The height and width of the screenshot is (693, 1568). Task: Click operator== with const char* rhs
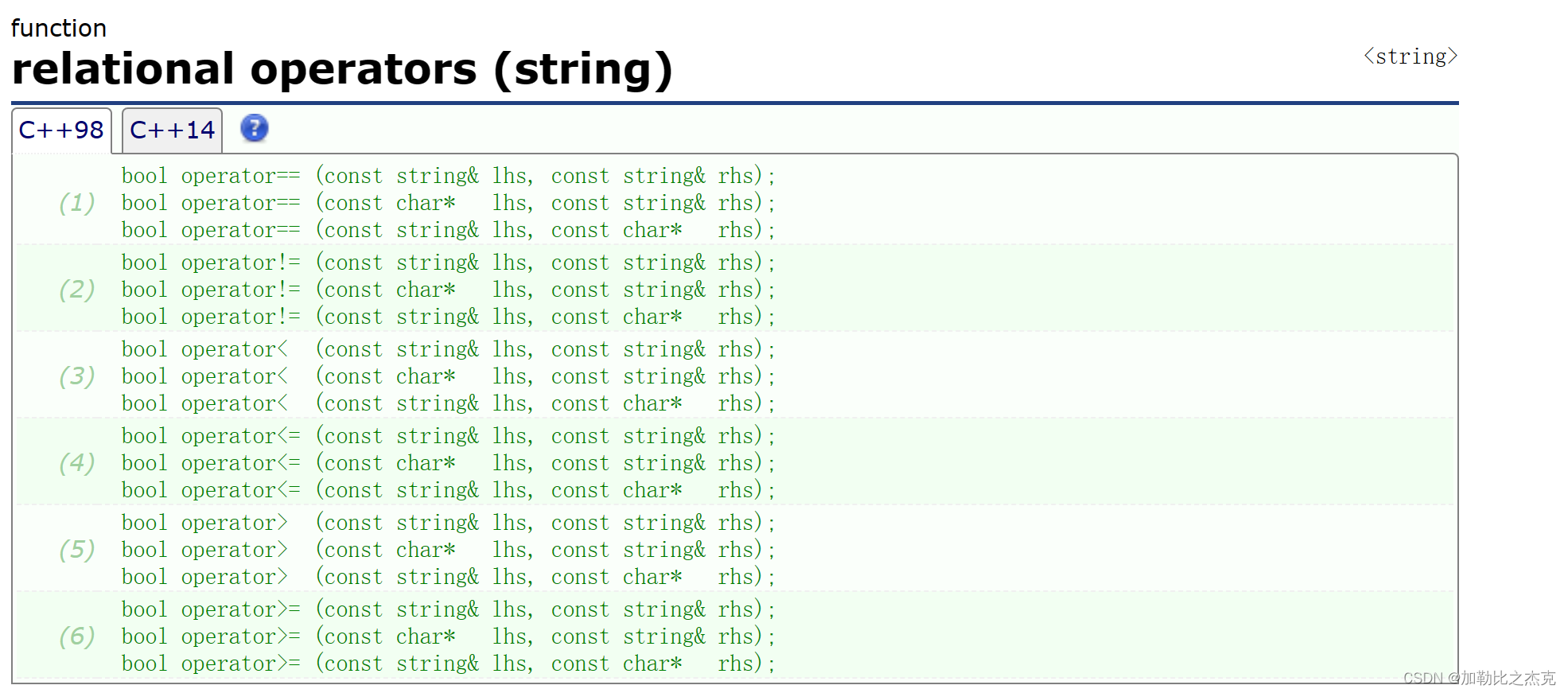tap(449, 230)
